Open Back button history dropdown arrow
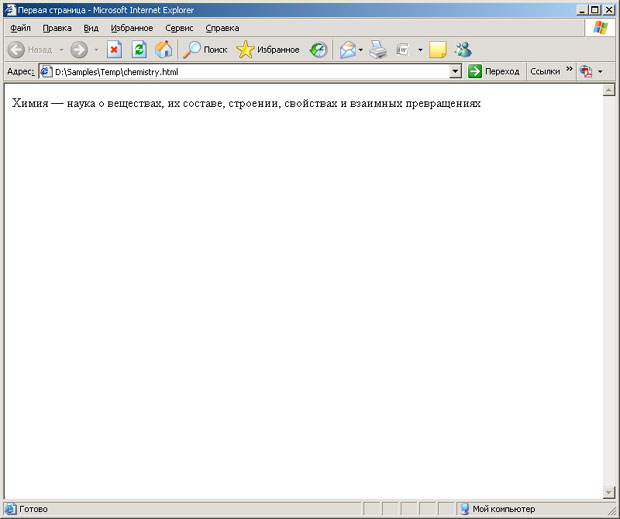The height and width of the screenshot is (519, 620). (x=61, y=50)
